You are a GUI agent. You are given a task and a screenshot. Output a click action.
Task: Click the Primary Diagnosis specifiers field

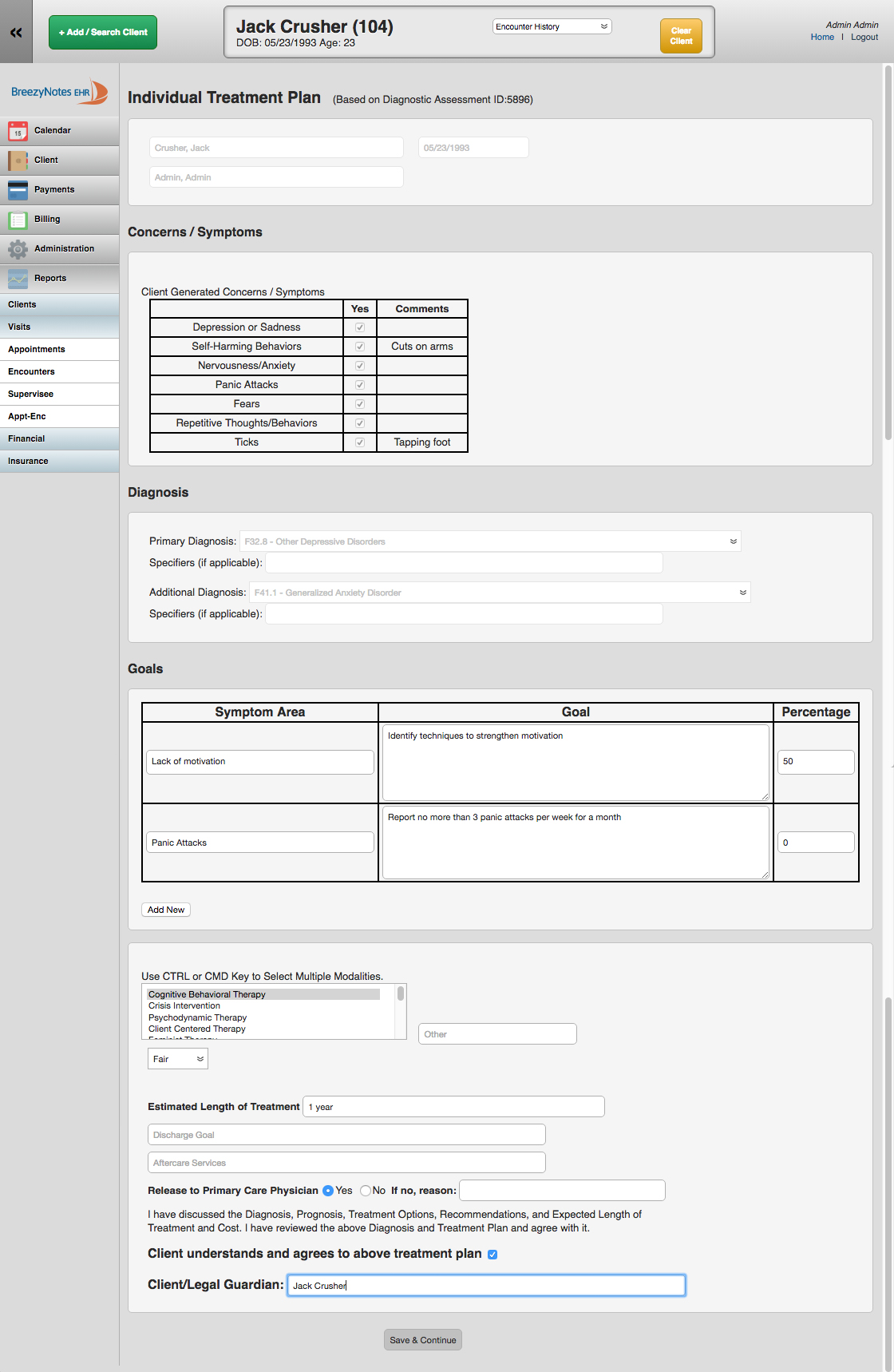464,563
